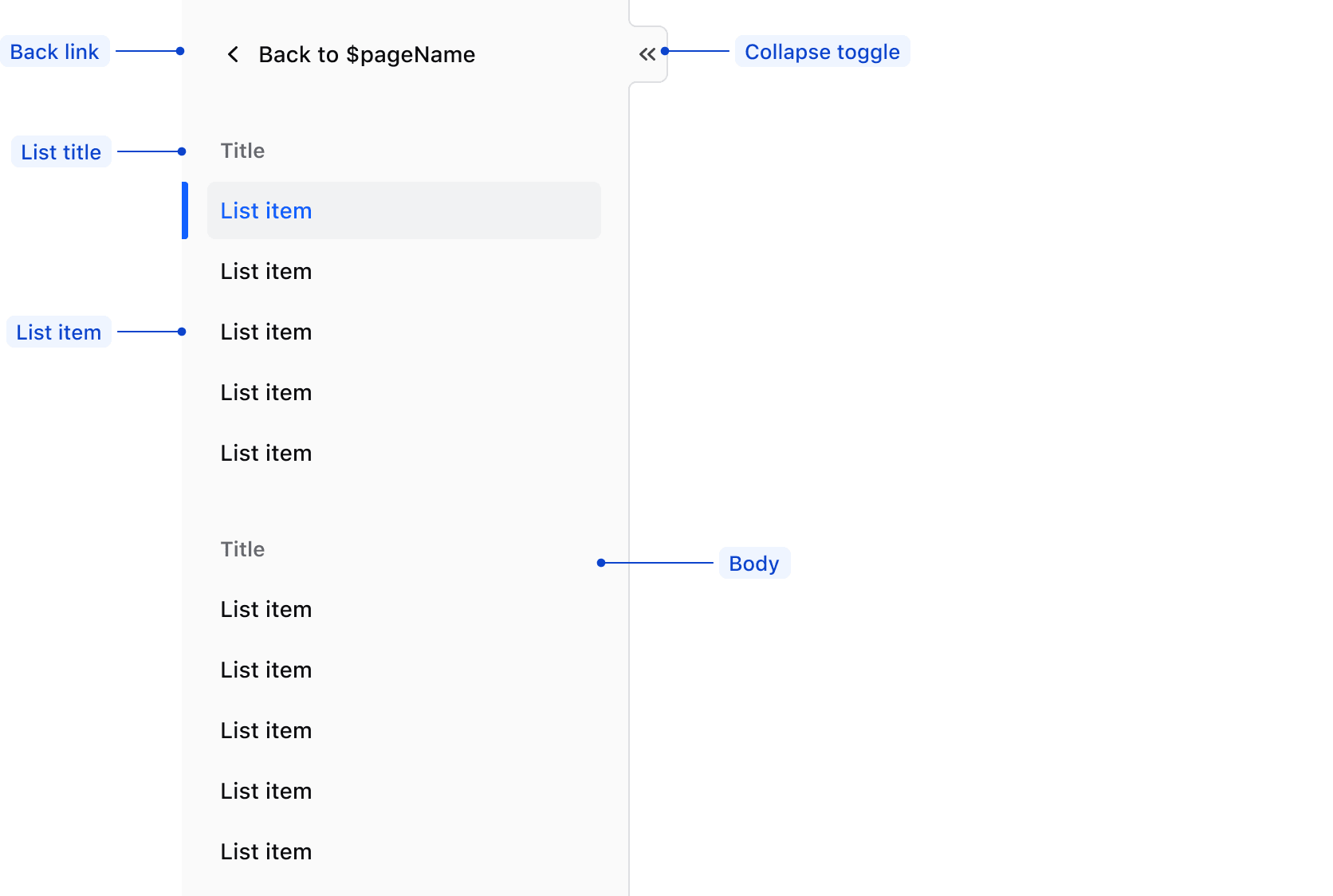Open the second List item under the first Title
The height and width of the screenshot is (896, 1333).
click(403, 271)
